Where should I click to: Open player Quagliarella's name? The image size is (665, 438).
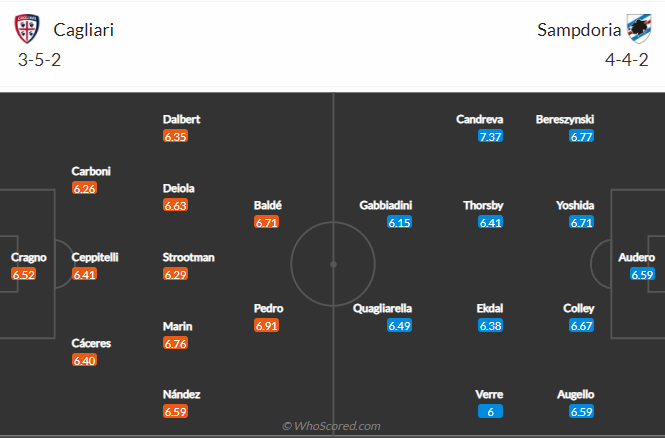(382, 308)
